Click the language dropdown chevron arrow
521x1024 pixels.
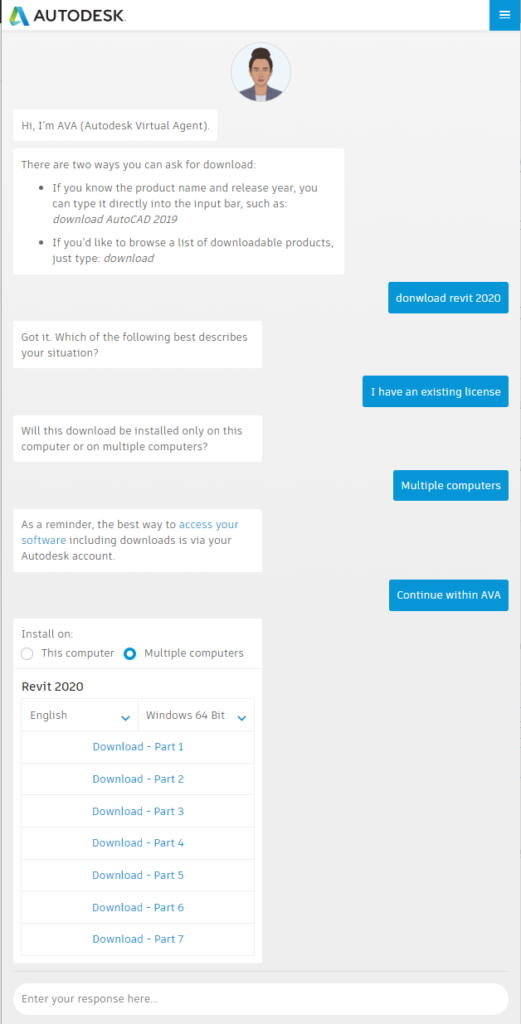(x=125, y=718)
